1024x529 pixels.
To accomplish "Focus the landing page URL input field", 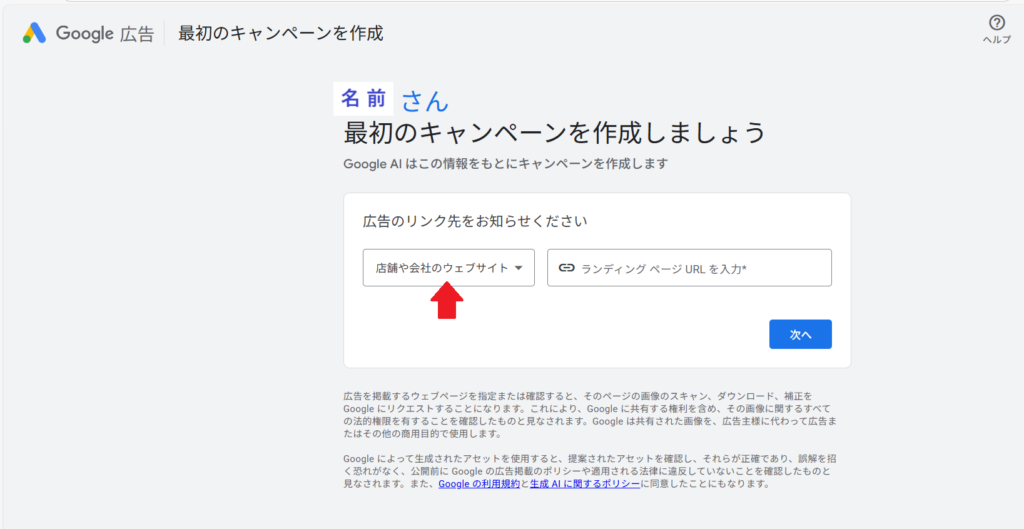I will (689, 268).
